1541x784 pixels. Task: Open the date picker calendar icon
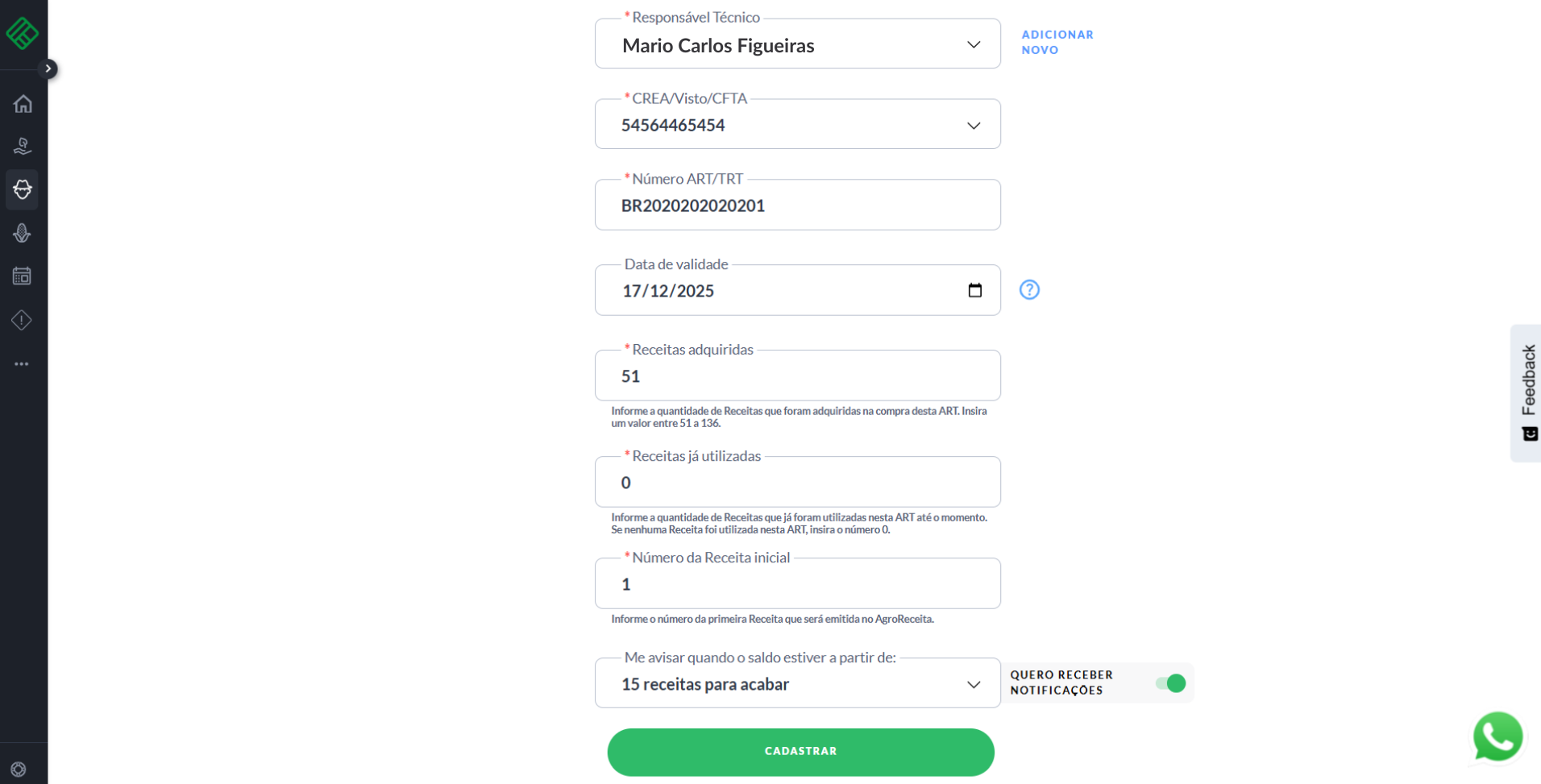click(x=974, y=290)
